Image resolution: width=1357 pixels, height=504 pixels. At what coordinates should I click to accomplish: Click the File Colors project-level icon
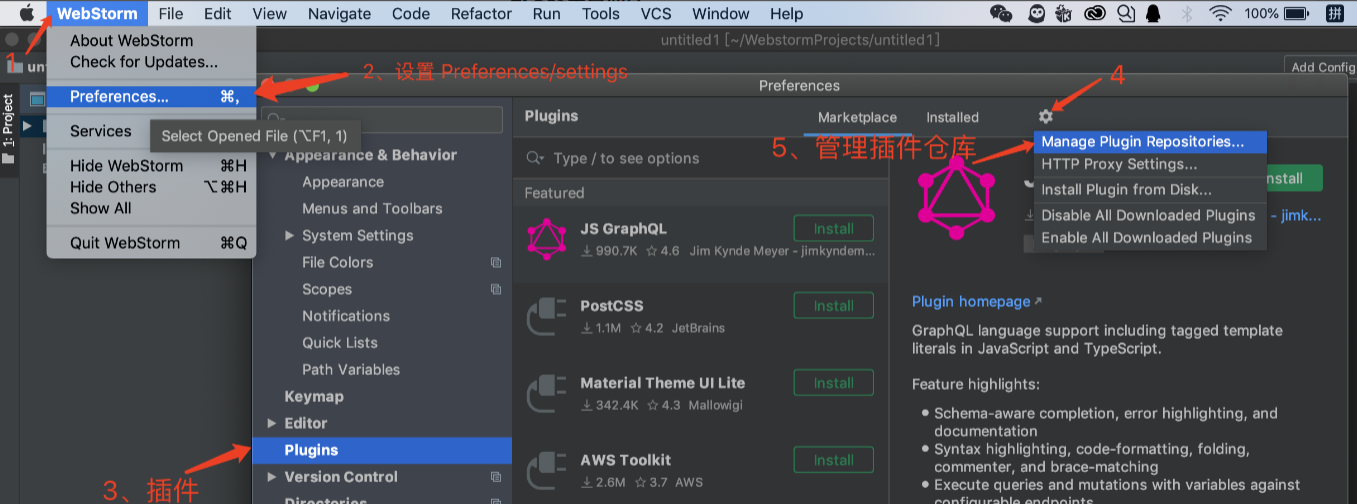tap(496, 262)
